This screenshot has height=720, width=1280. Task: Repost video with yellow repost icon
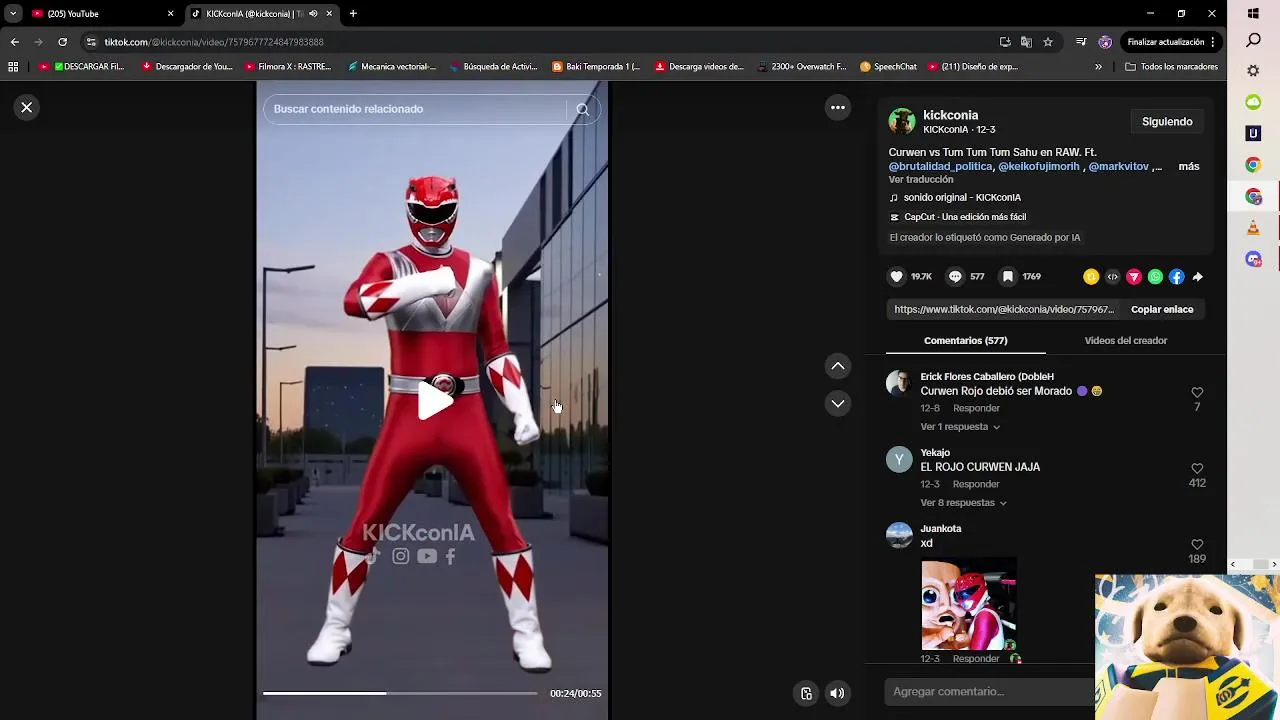pyautogui.click(x=1091, y=277)
